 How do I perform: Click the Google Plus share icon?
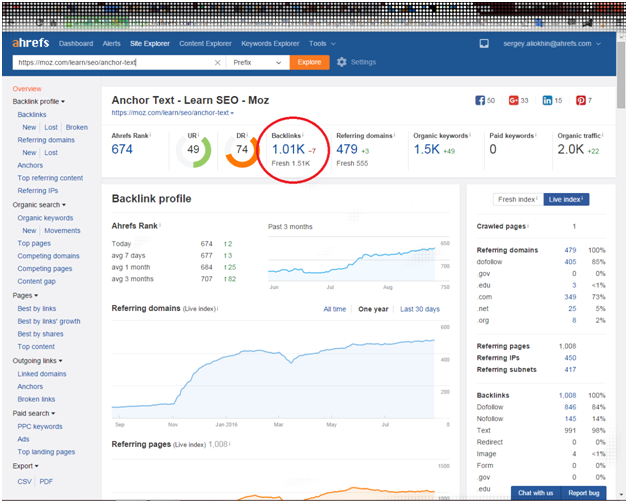(513, 100)
